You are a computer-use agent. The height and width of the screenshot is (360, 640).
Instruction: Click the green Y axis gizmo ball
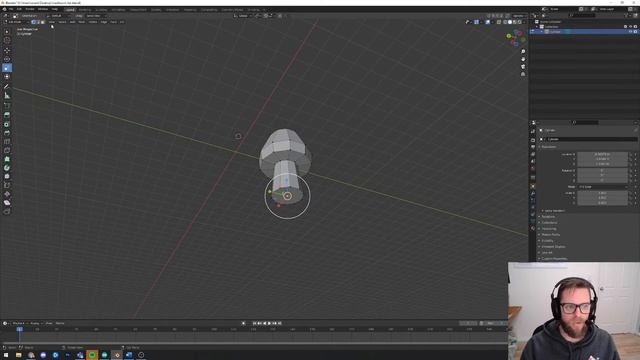(x=509, y=36)
